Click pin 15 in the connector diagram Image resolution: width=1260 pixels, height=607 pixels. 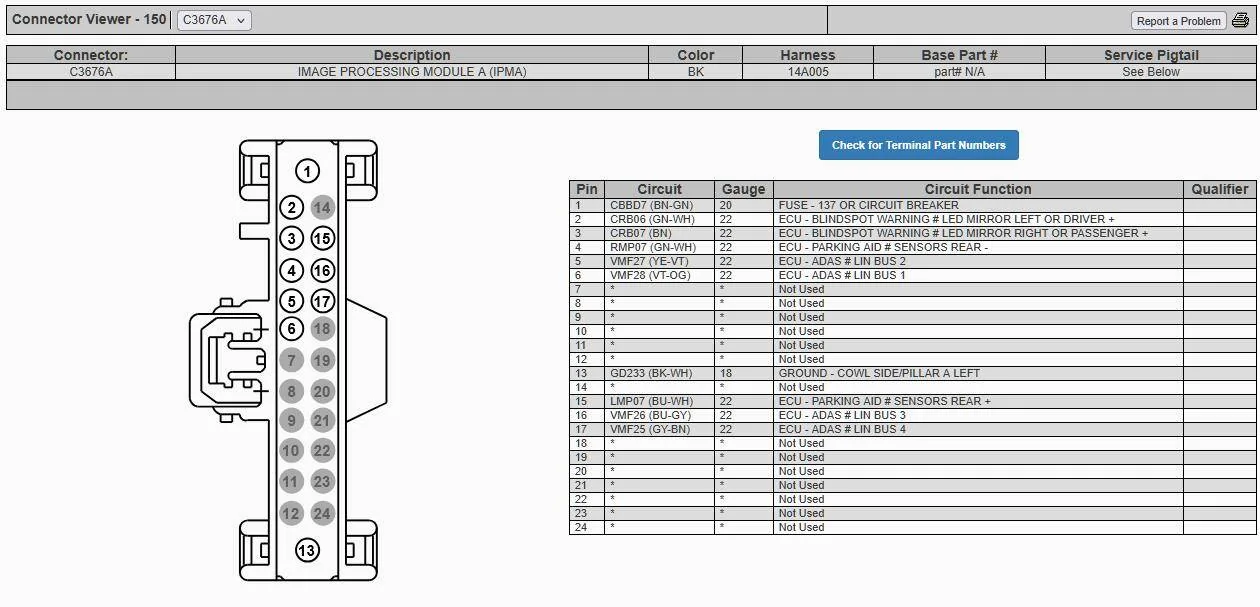[x=321, y=238]
